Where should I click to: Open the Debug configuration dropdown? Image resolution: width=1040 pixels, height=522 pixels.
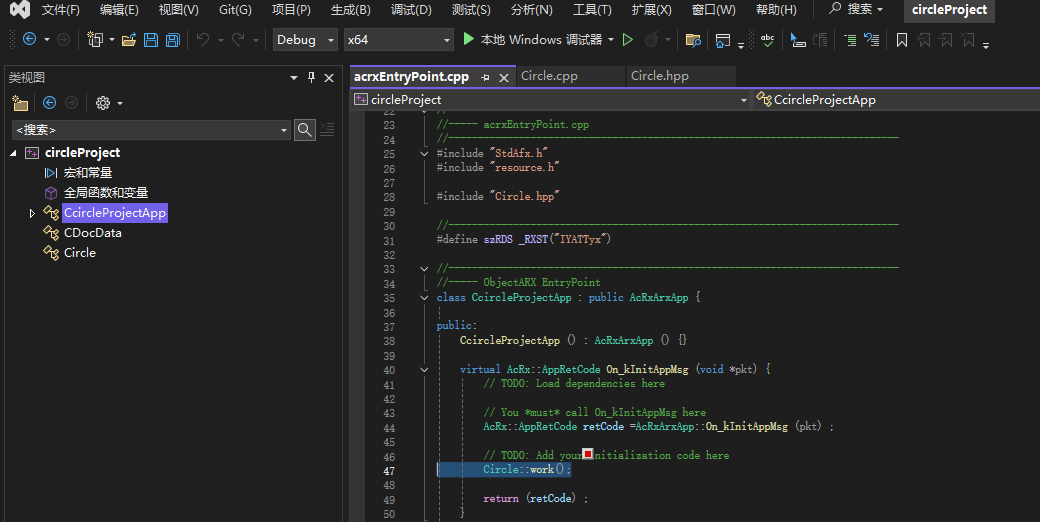[x=306, y=40]
